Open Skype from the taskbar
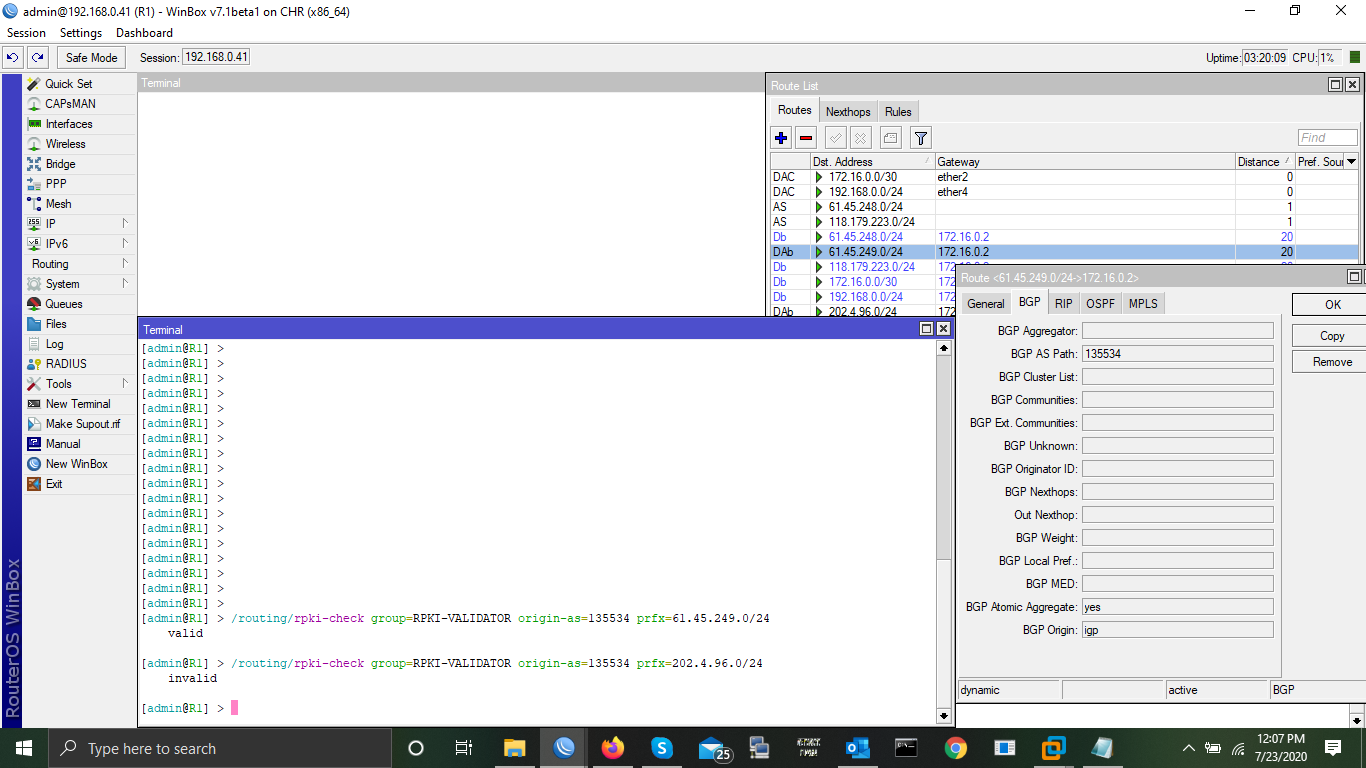The image size is (1366, 768). point(661,748)
